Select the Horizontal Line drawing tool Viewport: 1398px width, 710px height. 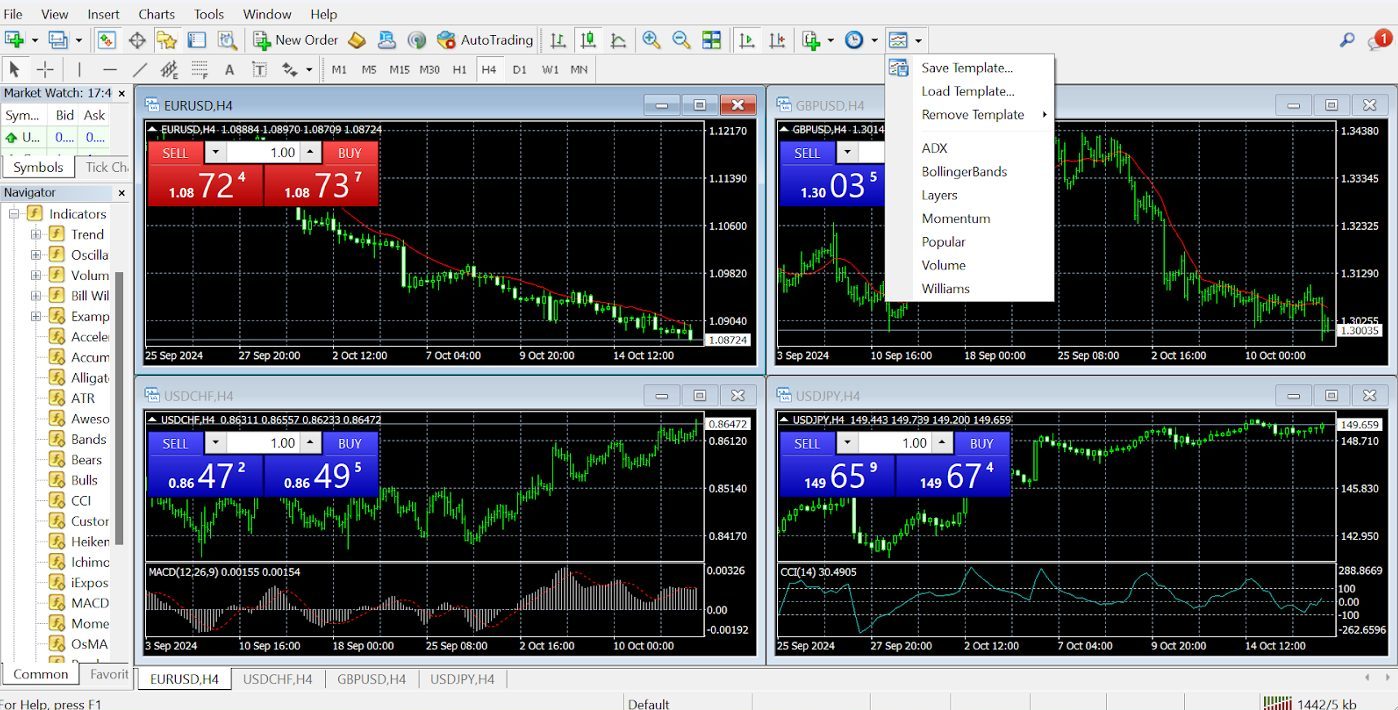point(110,69)
